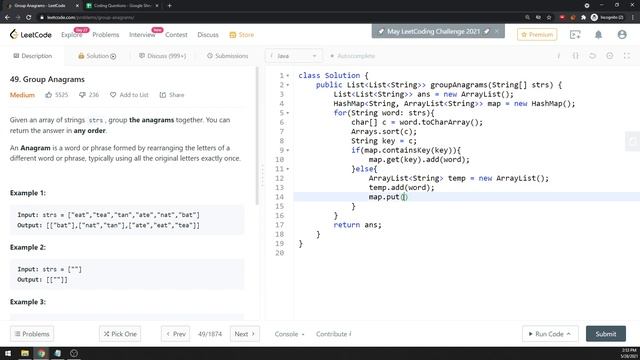Switch to the Description tab
Image resolution: width=640 pixels, height=360 pixels.
pos(33,56)
